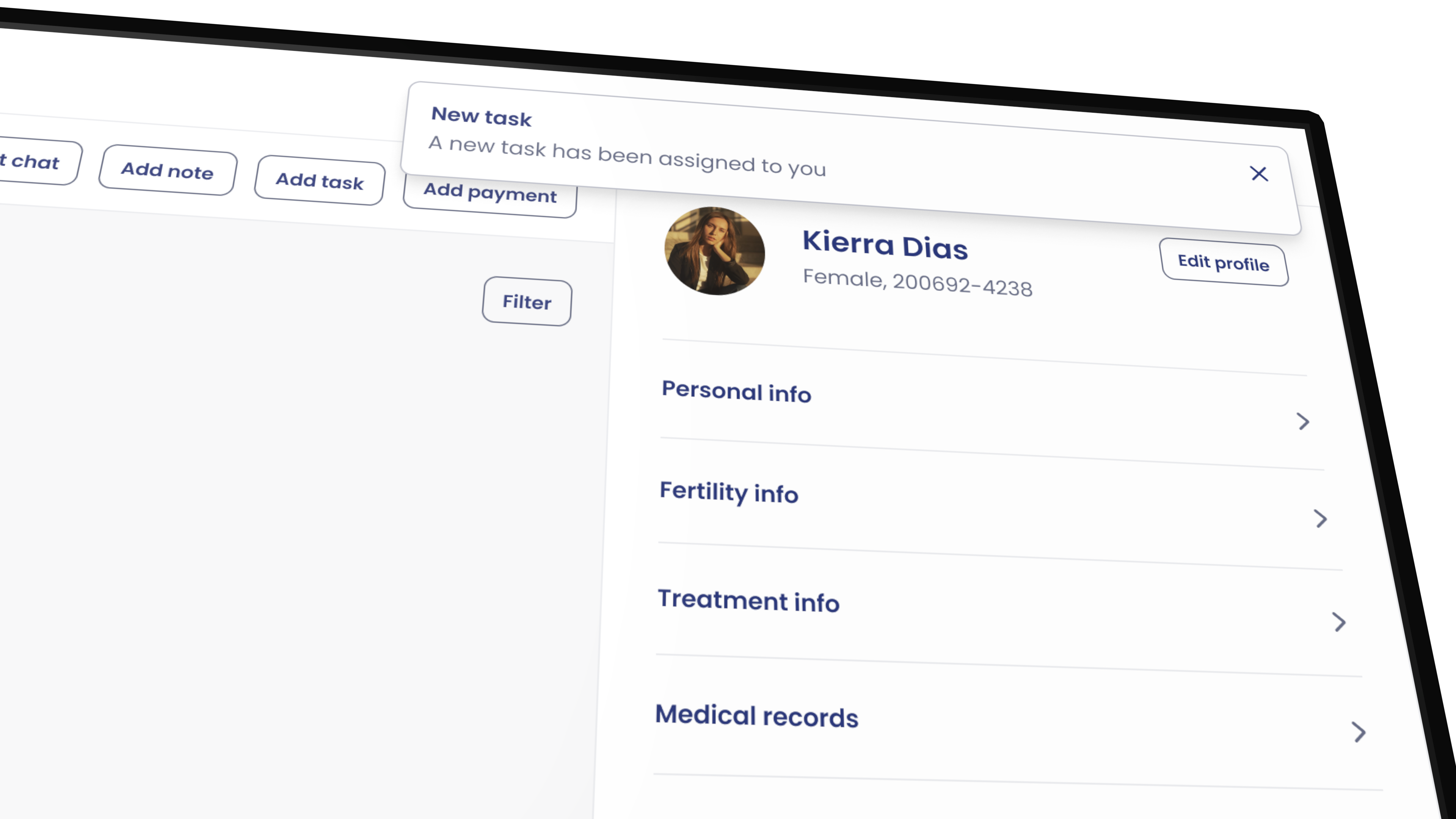1456x819 pixels.
Task: Expand the Fertility info chevron arrow
Action: [x=1320, y=518]
